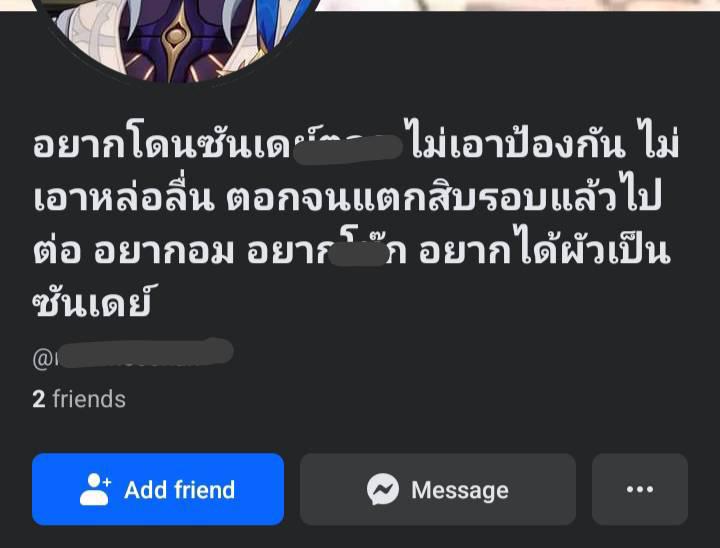This screenshot has width=720, height=548.
Task: Open the 2 friends list link
Action: click(79, 399)
